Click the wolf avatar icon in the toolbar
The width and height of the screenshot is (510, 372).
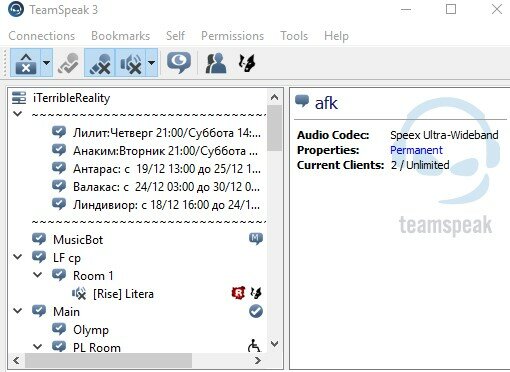click(247, 63)
